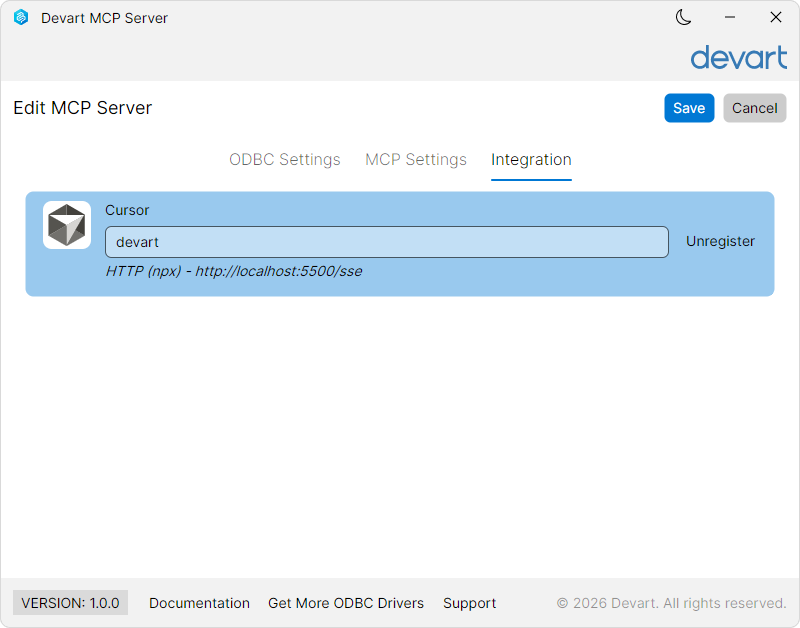Open the Support link
The height and width of the screenshot is (628, 800).
click(469, 603)
